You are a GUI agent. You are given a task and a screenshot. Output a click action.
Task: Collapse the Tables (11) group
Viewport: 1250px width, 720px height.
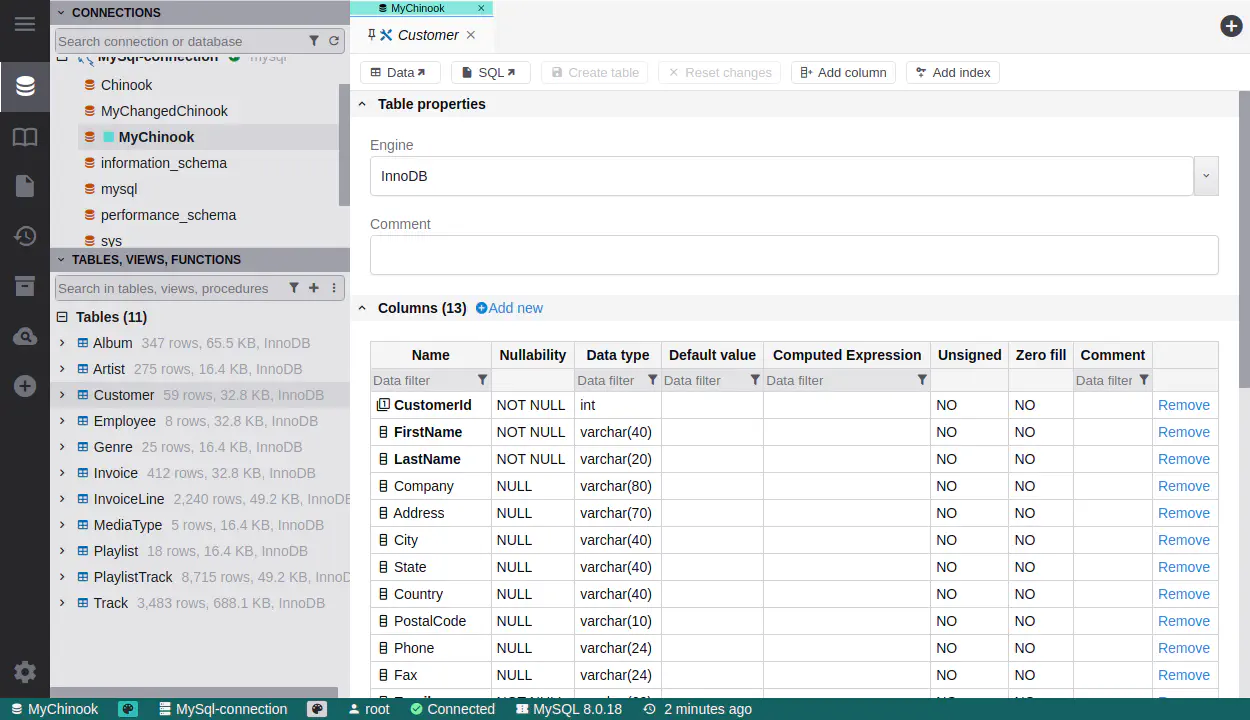pos(62,317)
